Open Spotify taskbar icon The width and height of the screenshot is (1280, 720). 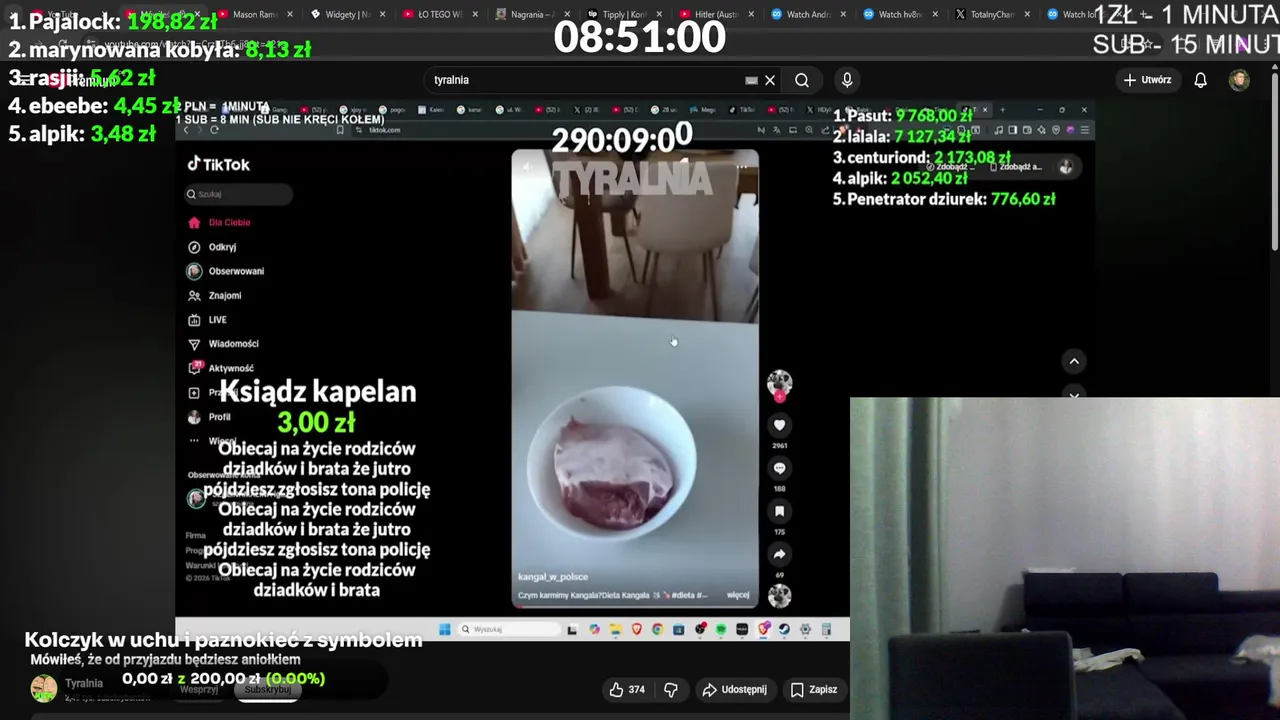click(x=720, y=629)
